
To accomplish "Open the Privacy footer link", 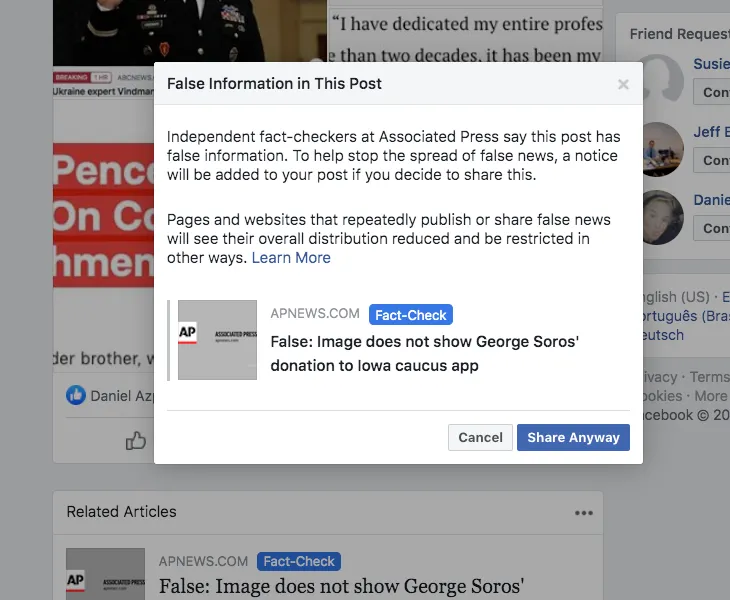I will point(660,377).
